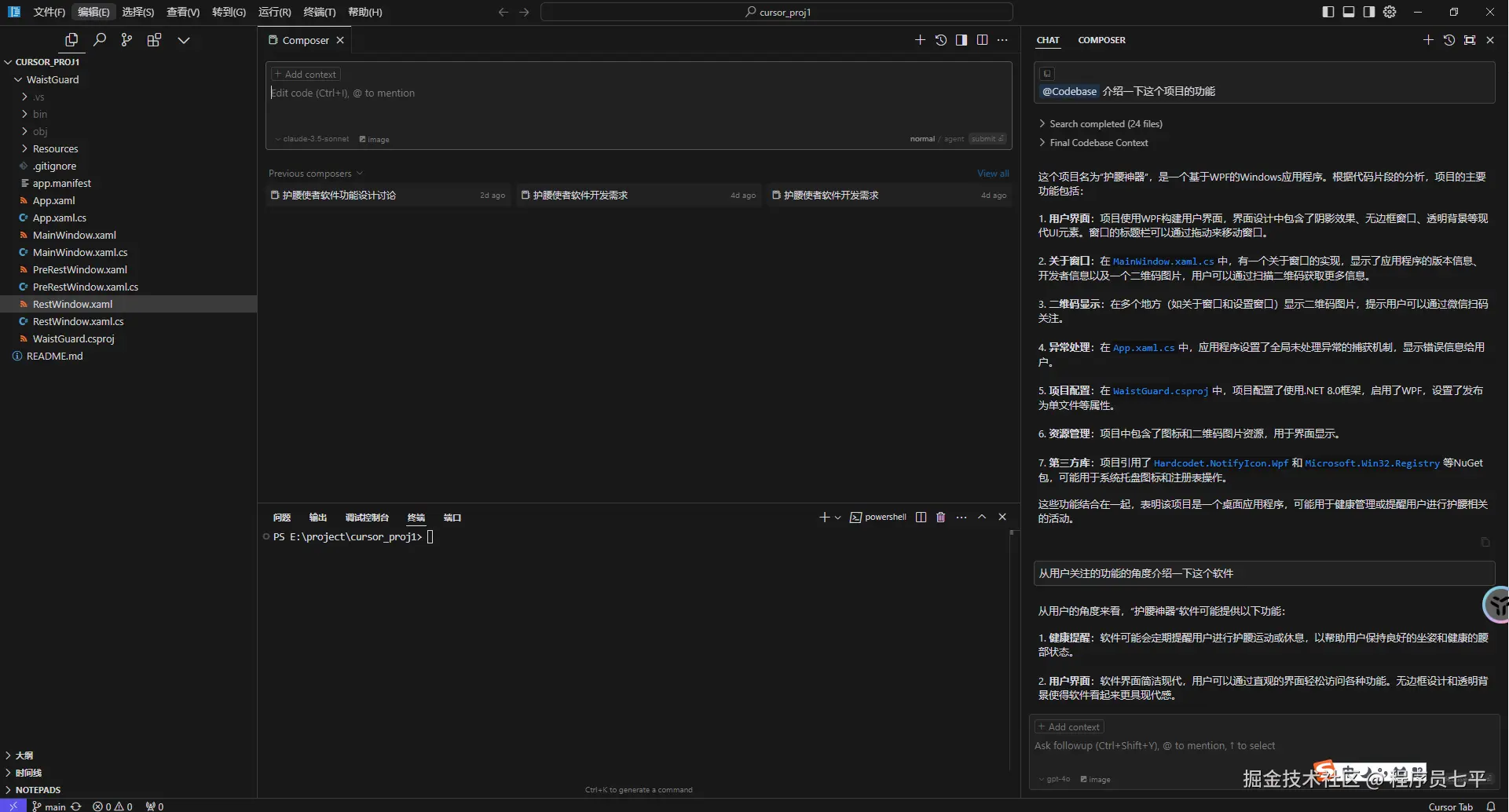This screenshot has height=812, width=1509.
Task: Open the Search view icon
Action: pyautogui.click(x=100, y=40)
